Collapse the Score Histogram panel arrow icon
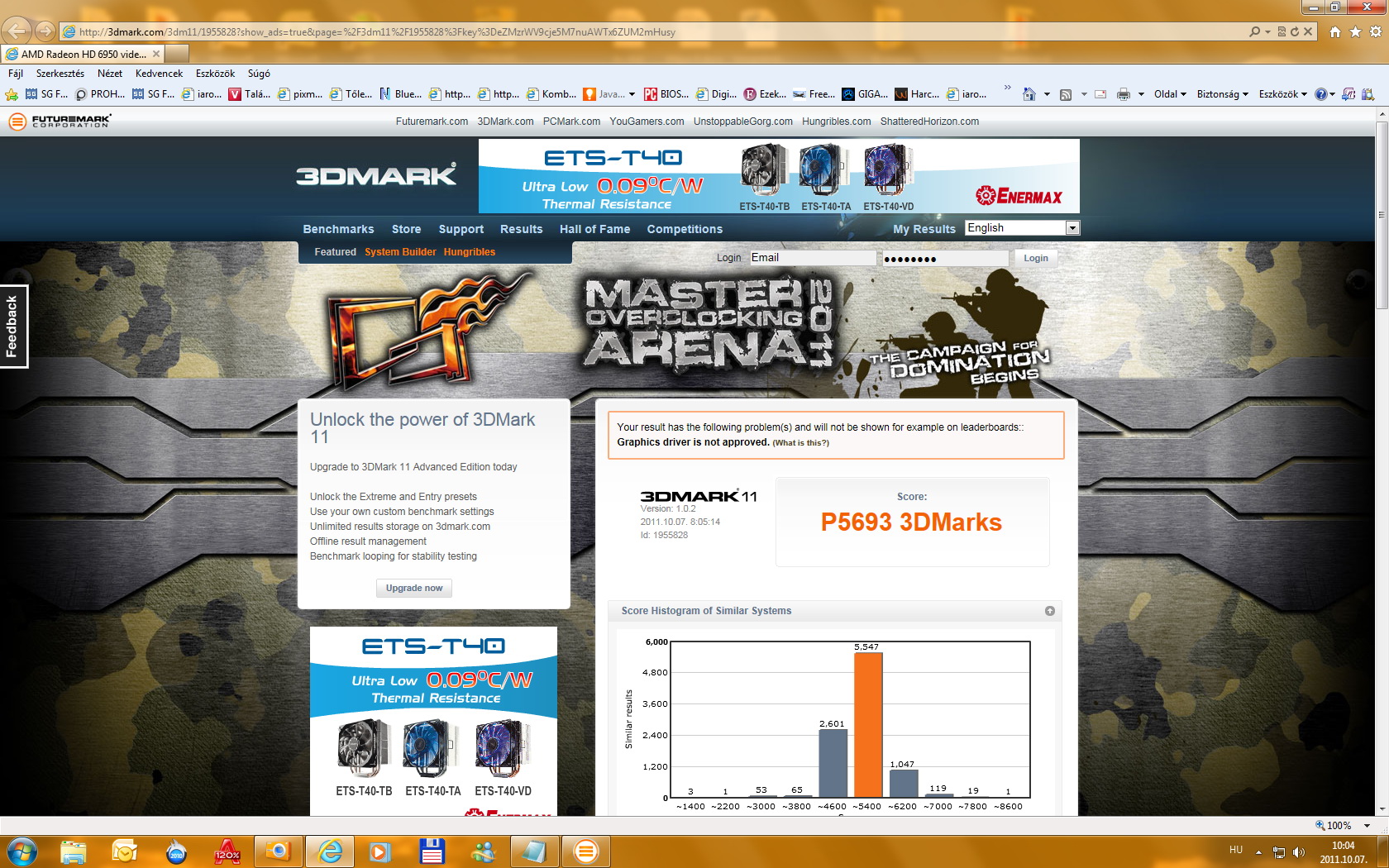1389x868 pixels. 1050,611
